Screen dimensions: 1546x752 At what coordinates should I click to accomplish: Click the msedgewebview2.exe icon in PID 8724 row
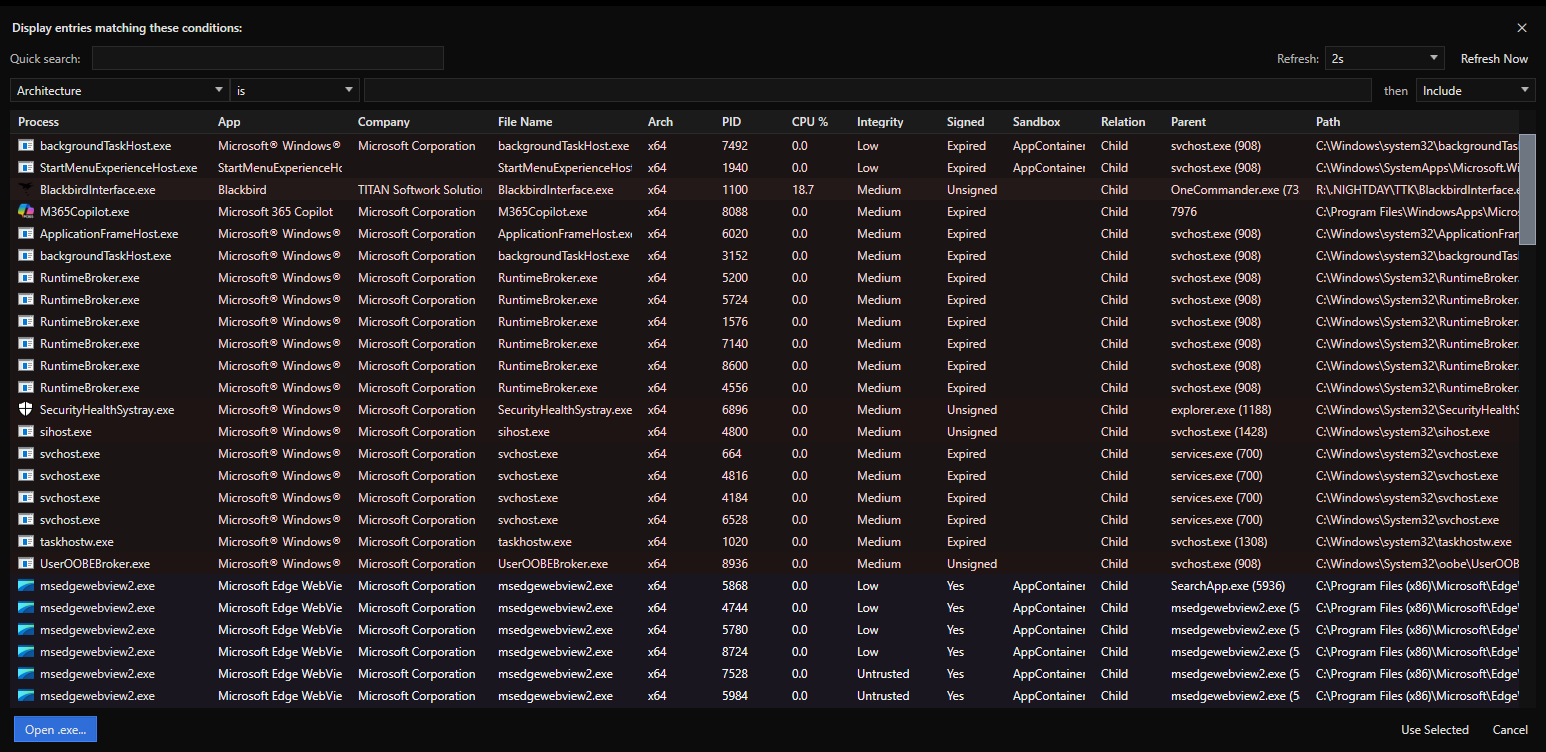(26, 652)
